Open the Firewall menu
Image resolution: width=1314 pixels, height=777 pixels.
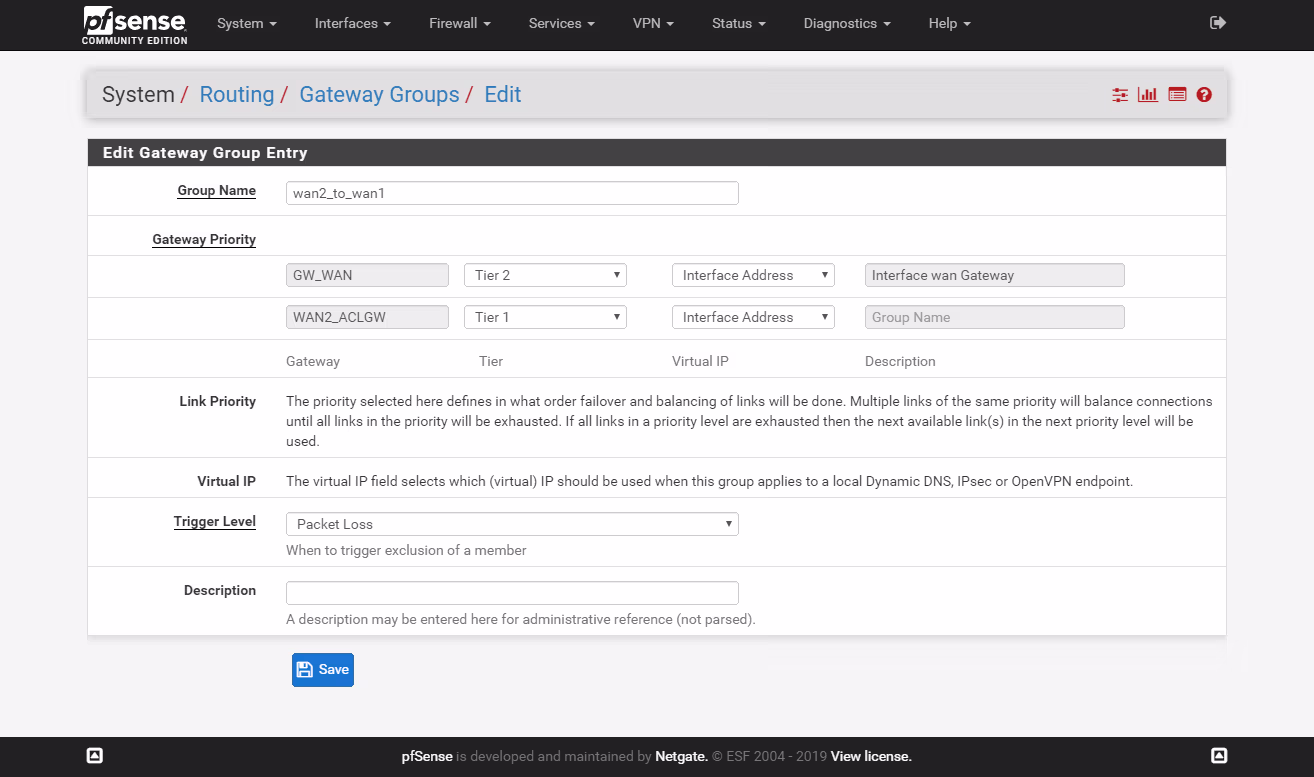460,23
